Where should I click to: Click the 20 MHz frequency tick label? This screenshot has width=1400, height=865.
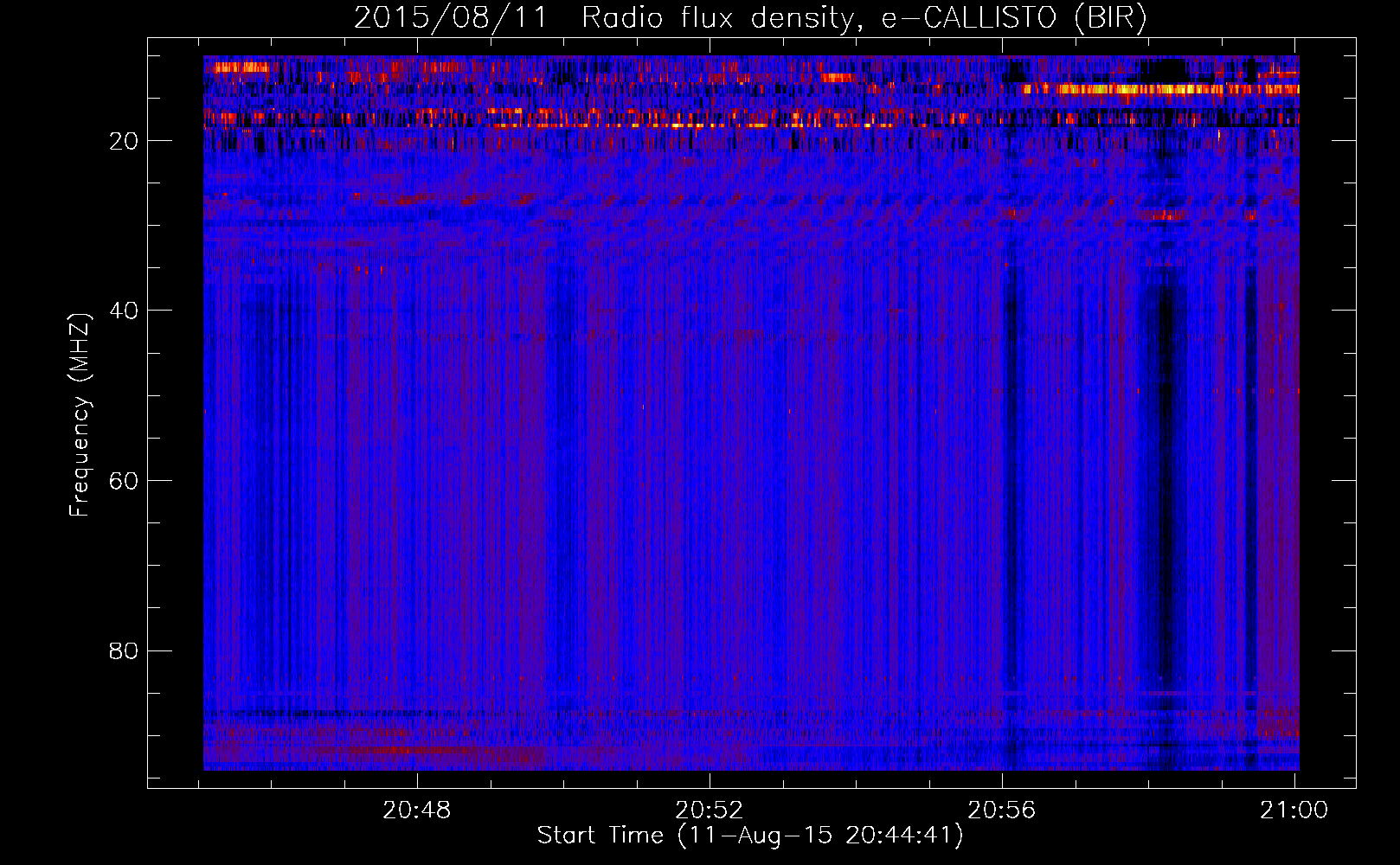tap(124, 141)
